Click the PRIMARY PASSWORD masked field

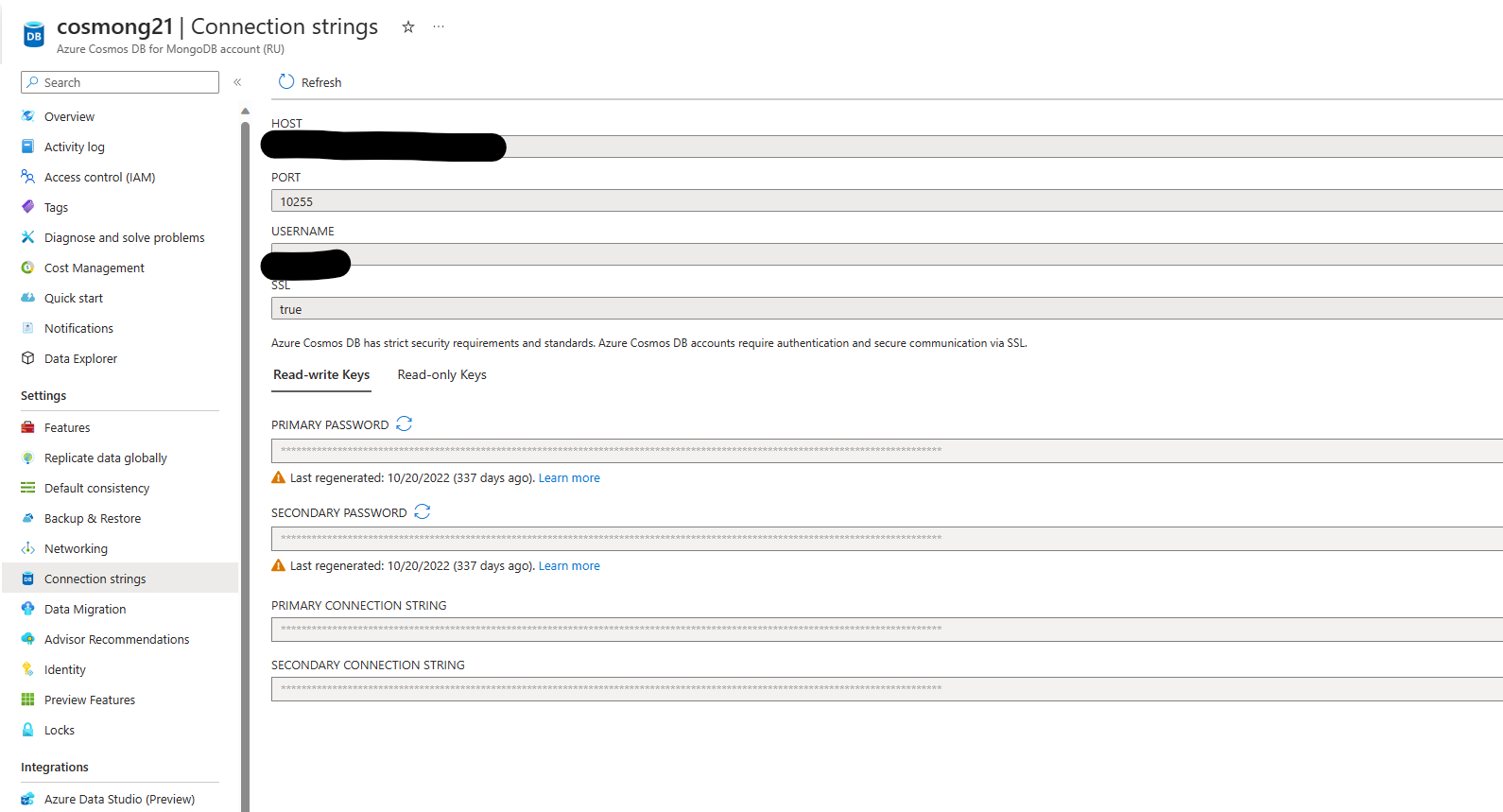point(887,450)
